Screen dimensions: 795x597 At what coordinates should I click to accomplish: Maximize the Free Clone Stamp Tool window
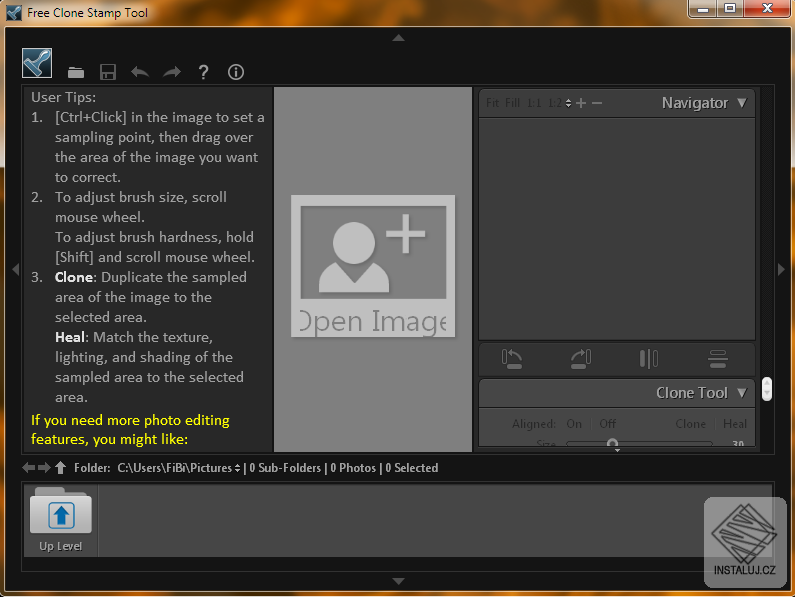730,9
